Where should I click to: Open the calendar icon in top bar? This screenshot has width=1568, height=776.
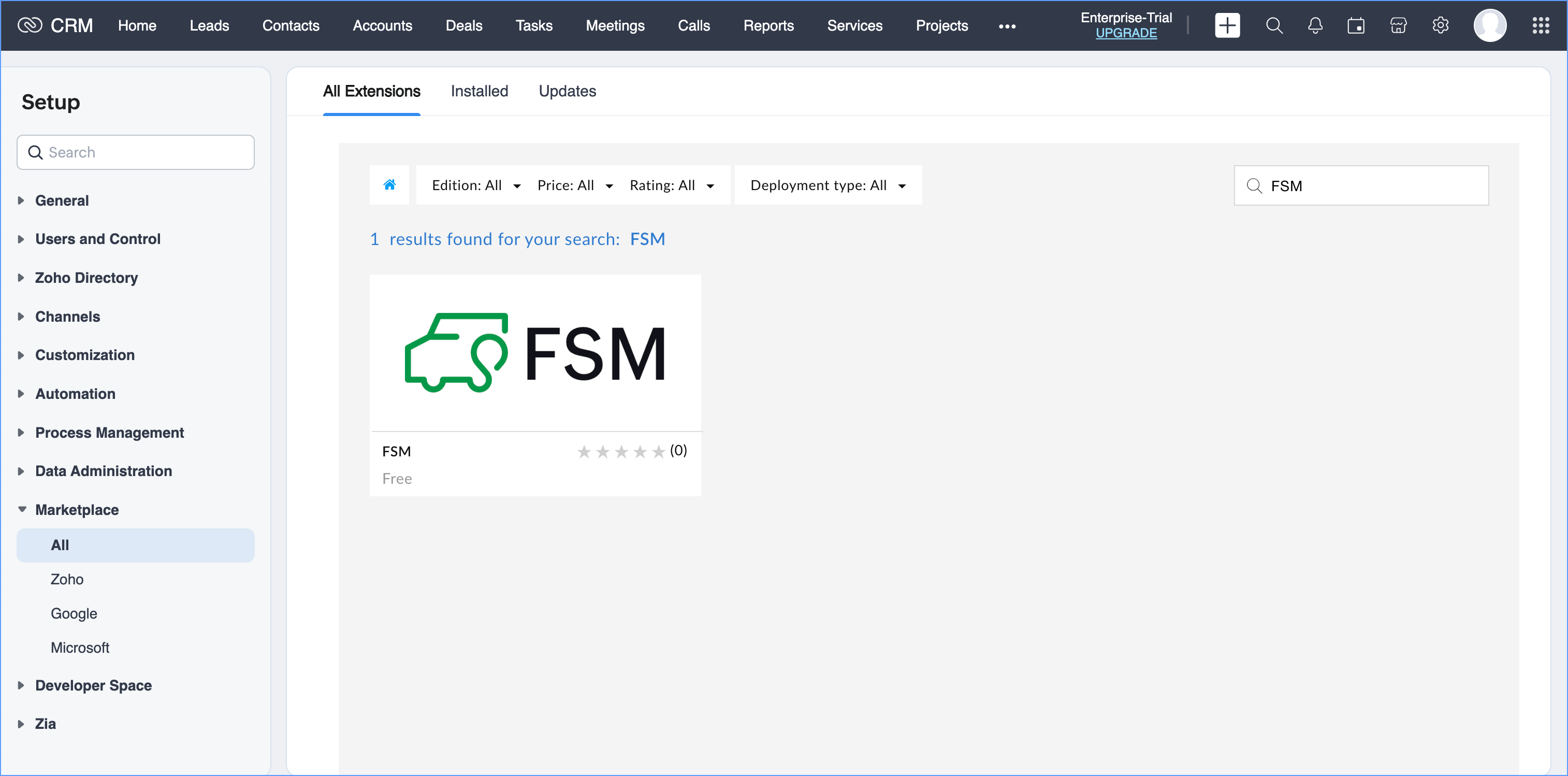click(x=1356, y=25)
